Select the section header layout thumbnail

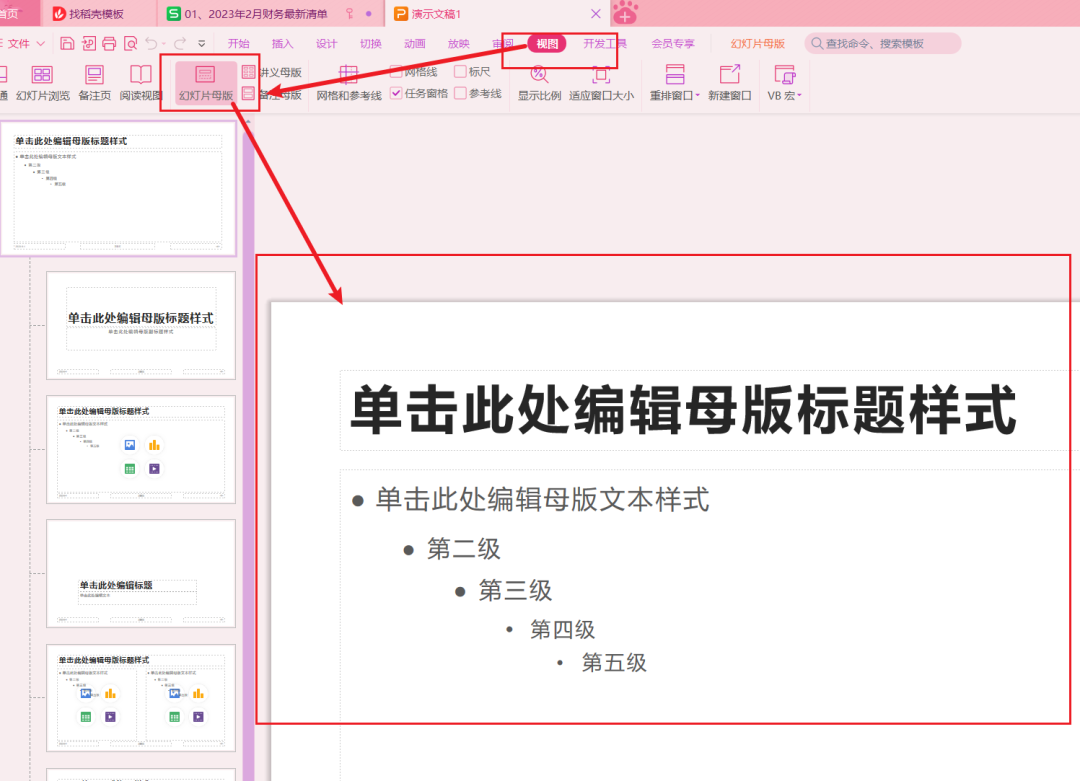point(141,574)
